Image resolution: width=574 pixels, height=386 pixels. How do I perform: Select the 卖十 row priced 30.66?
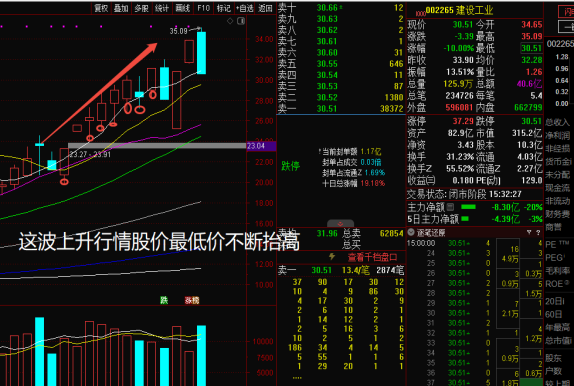340,8
